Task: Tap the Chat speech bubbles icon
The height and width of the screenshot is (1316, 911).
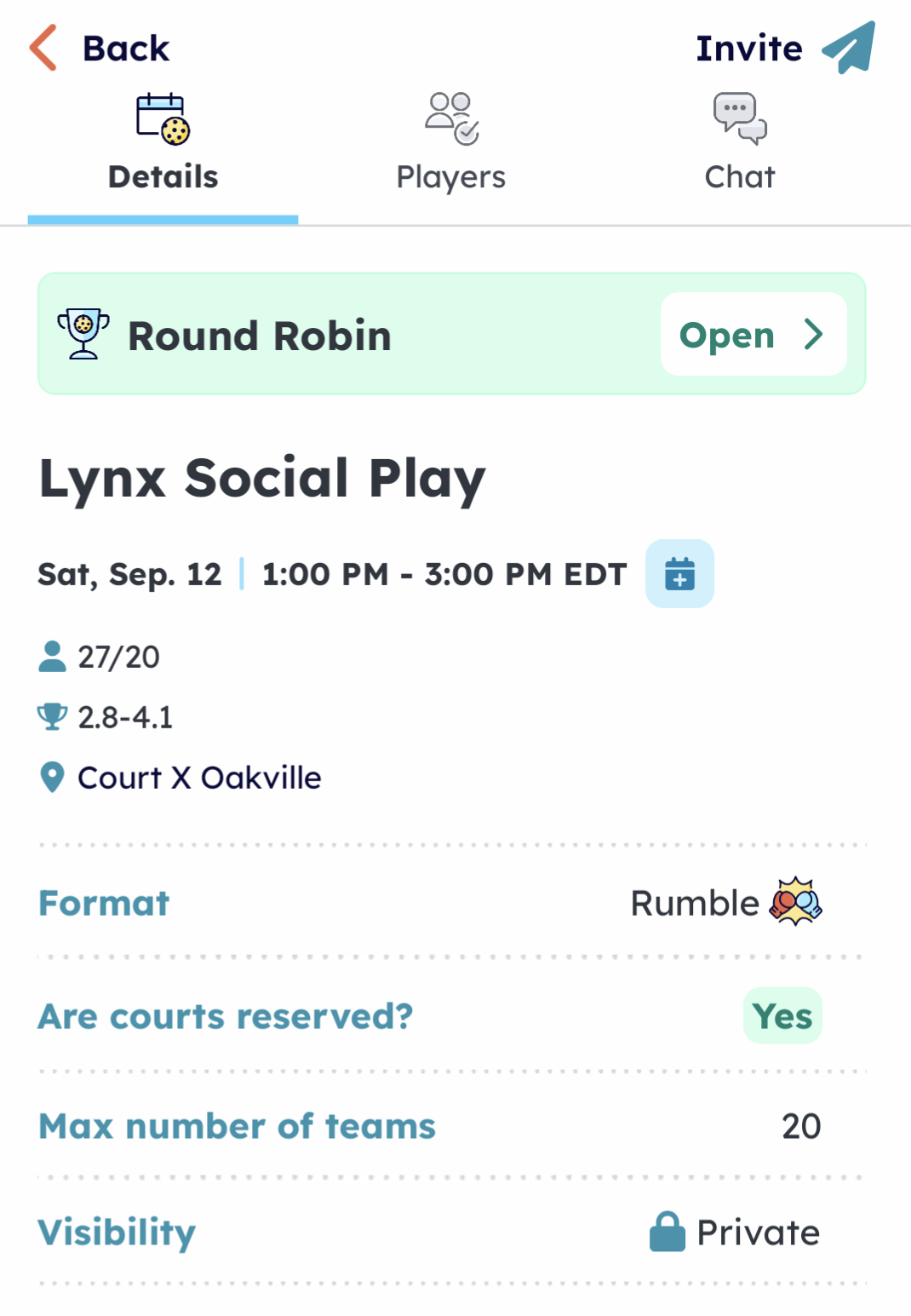Action: [x=740, y=118]
